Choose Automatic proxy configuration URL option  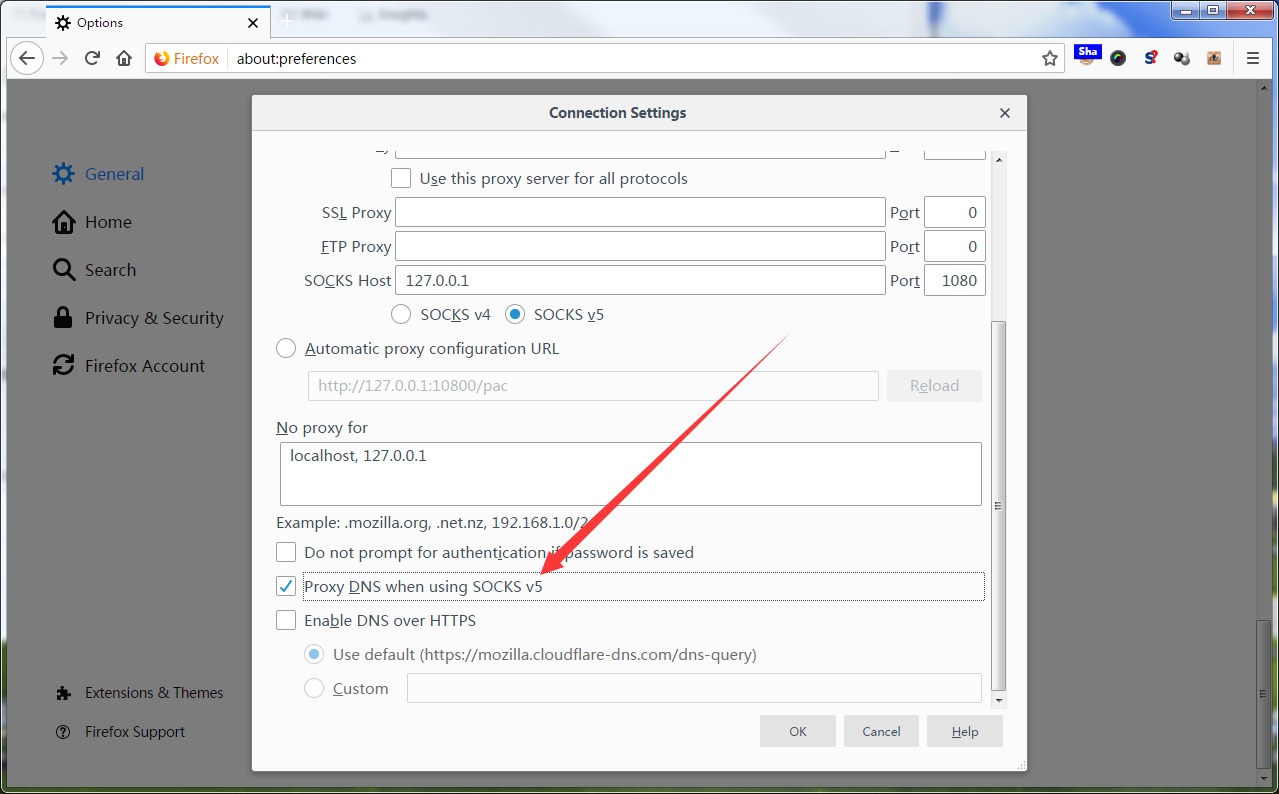coord(286,349)
